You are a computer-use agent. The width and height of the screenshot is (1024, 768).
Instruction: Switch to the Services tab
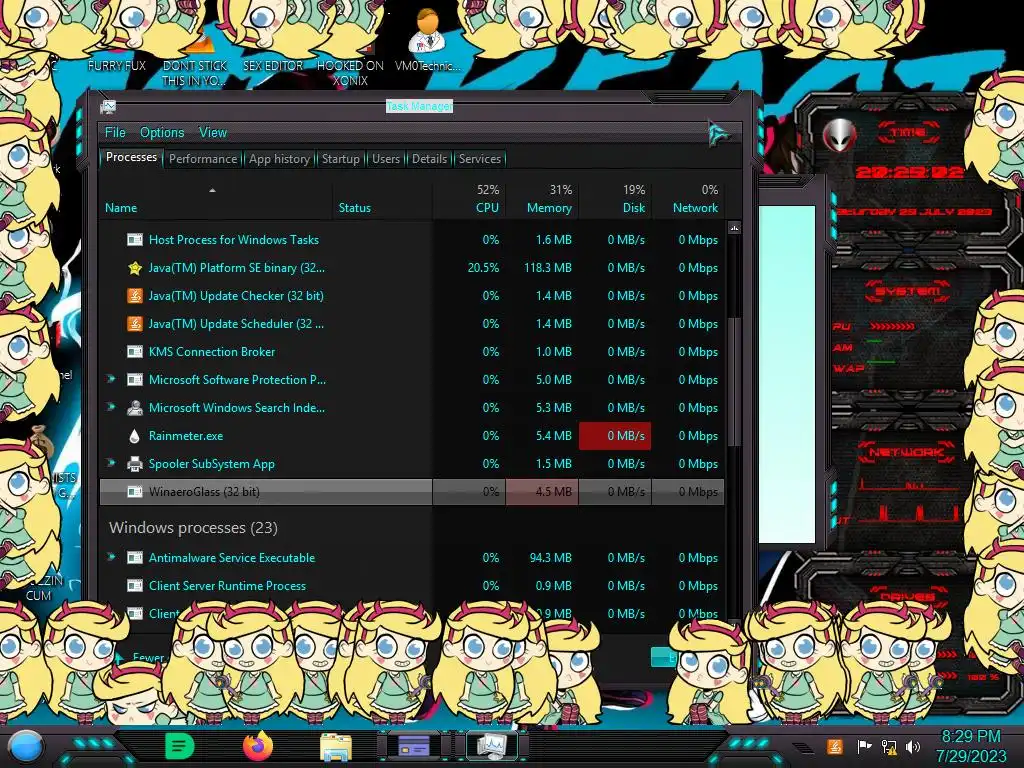(479, 159)
